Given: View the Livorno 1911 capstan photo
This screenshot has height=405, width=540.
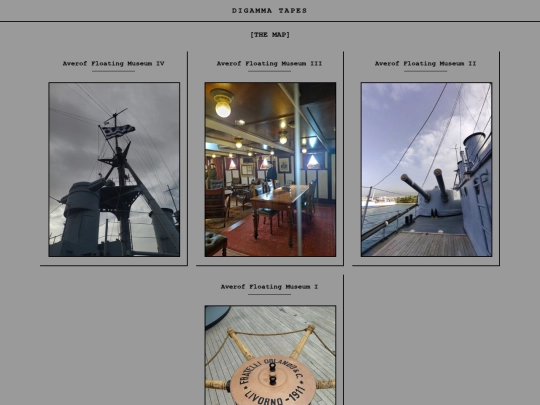Looking at the screenshot, I should pos(270,355).
